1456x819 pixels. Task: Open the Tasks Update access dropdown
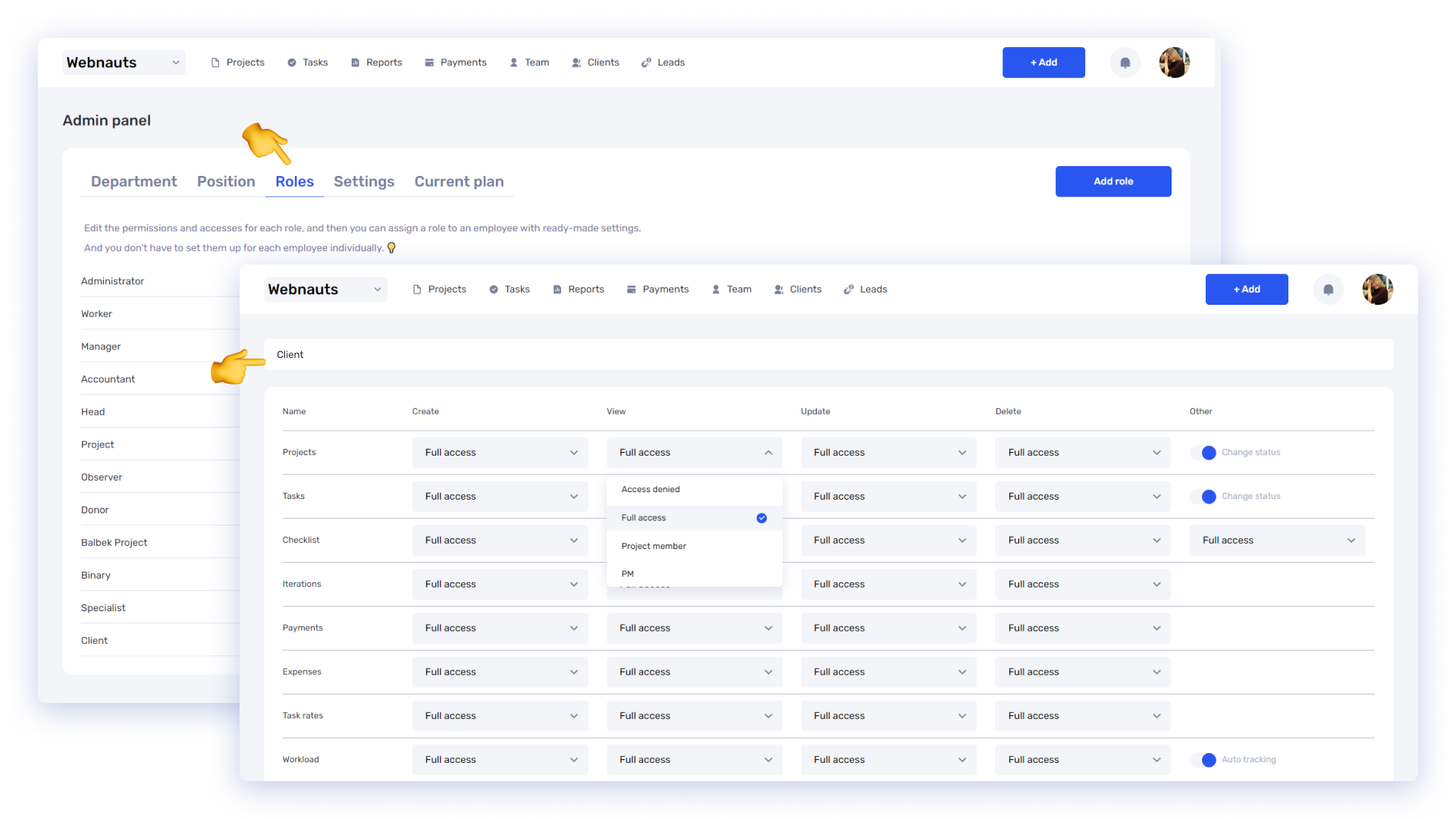889,496
